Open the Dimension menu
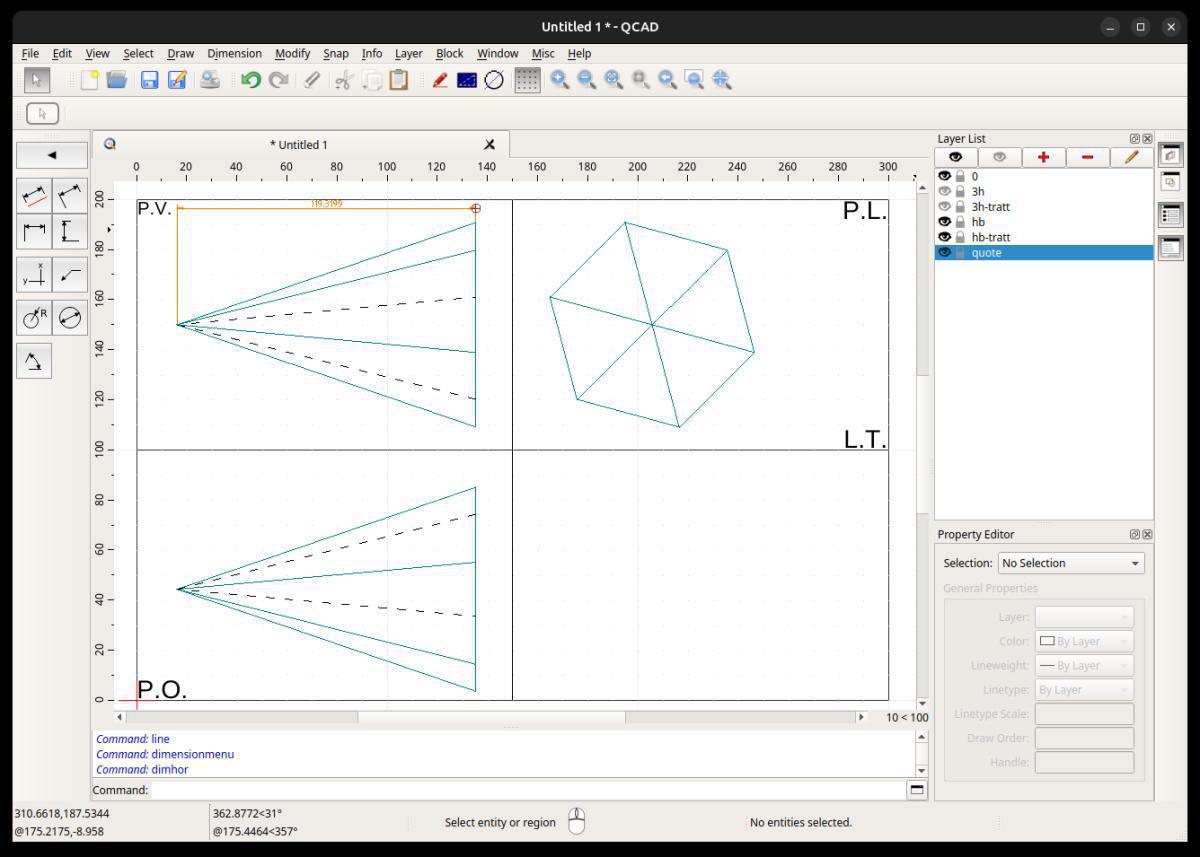The height and width of the screenshot is (857, 1200). (234, 53)
